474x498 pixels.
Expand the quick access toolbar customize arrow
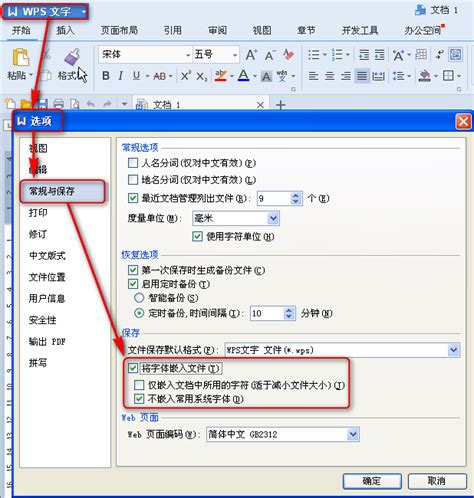(124, 104)
